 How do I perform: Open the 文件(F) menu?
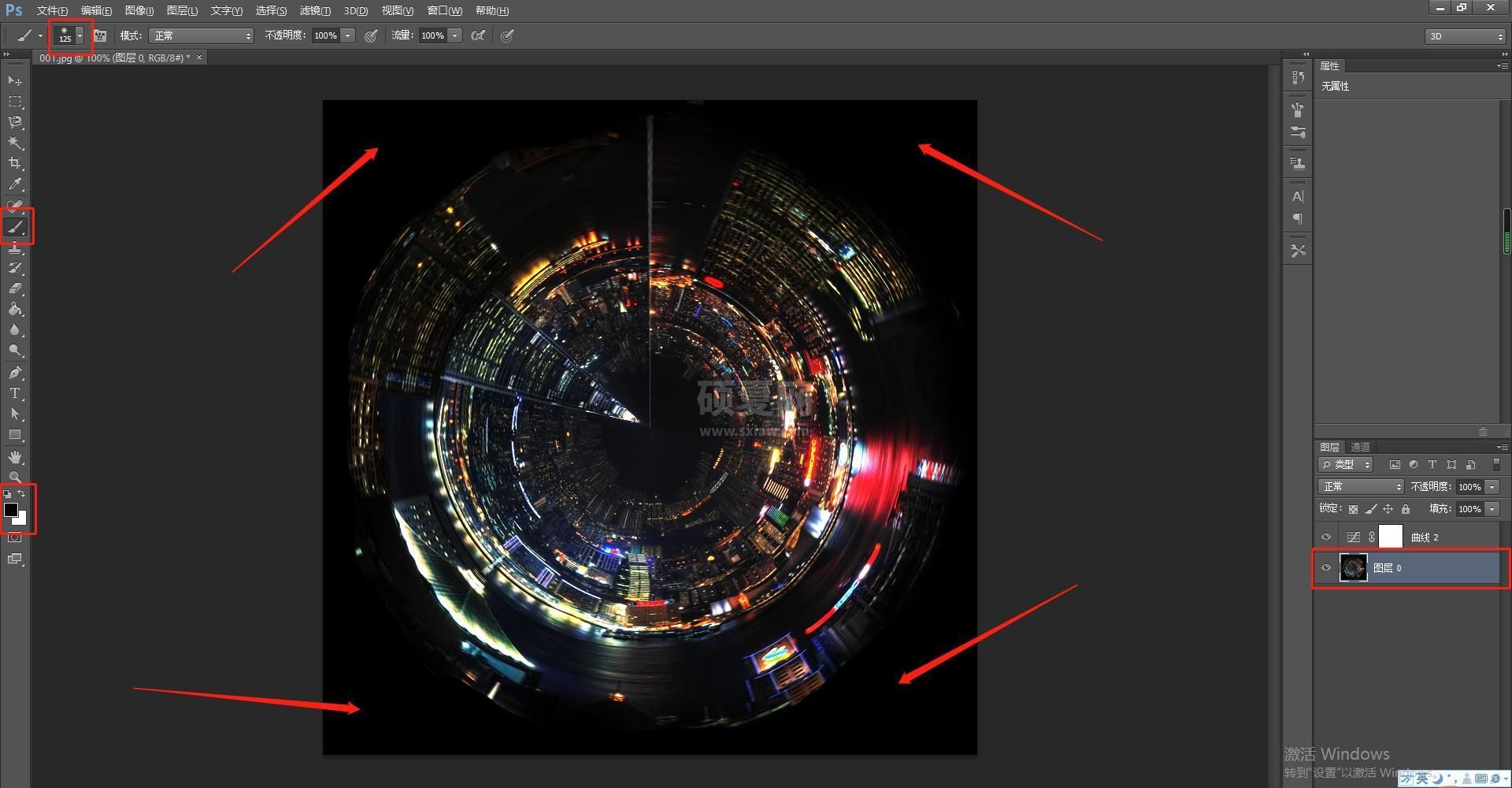(52, 10)
